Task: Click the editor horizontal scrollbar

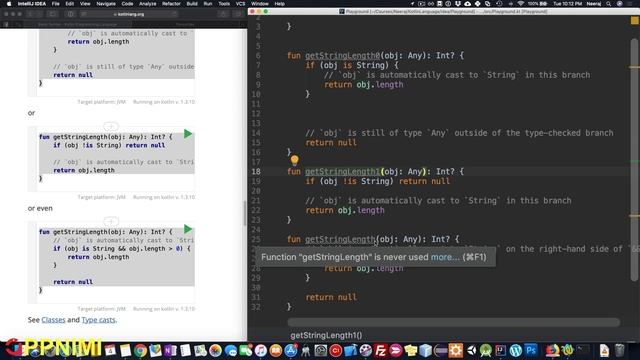Action: (x=453, y=322)
